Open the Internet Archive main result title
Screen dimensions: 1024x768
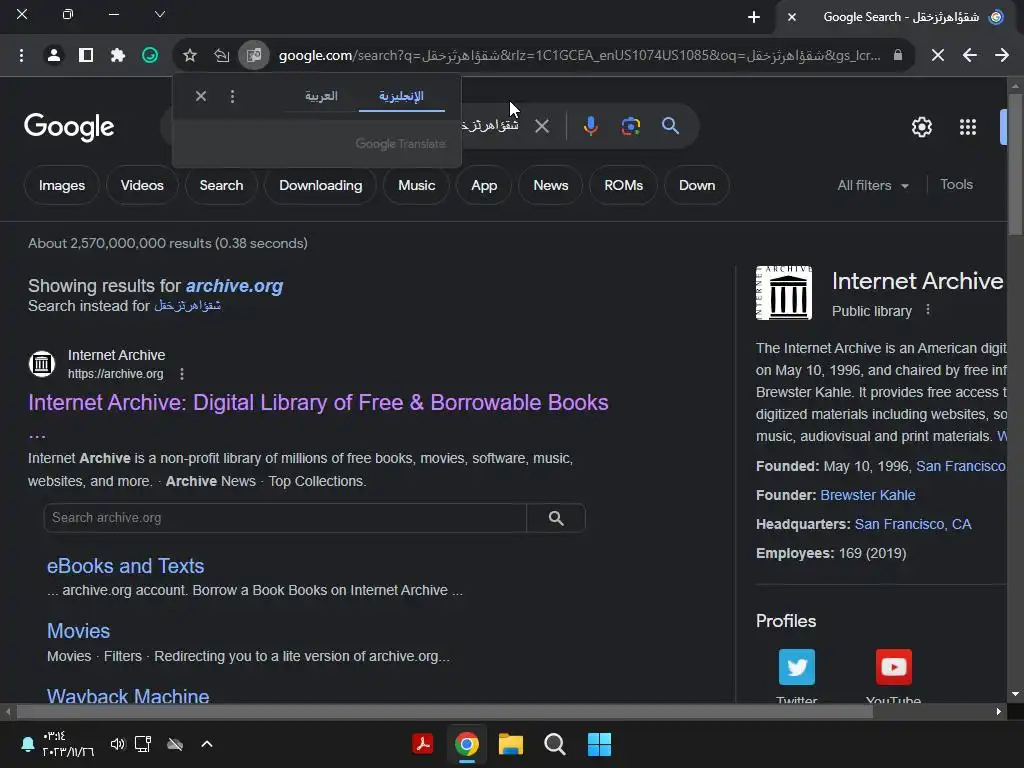[x=318, y=402]
